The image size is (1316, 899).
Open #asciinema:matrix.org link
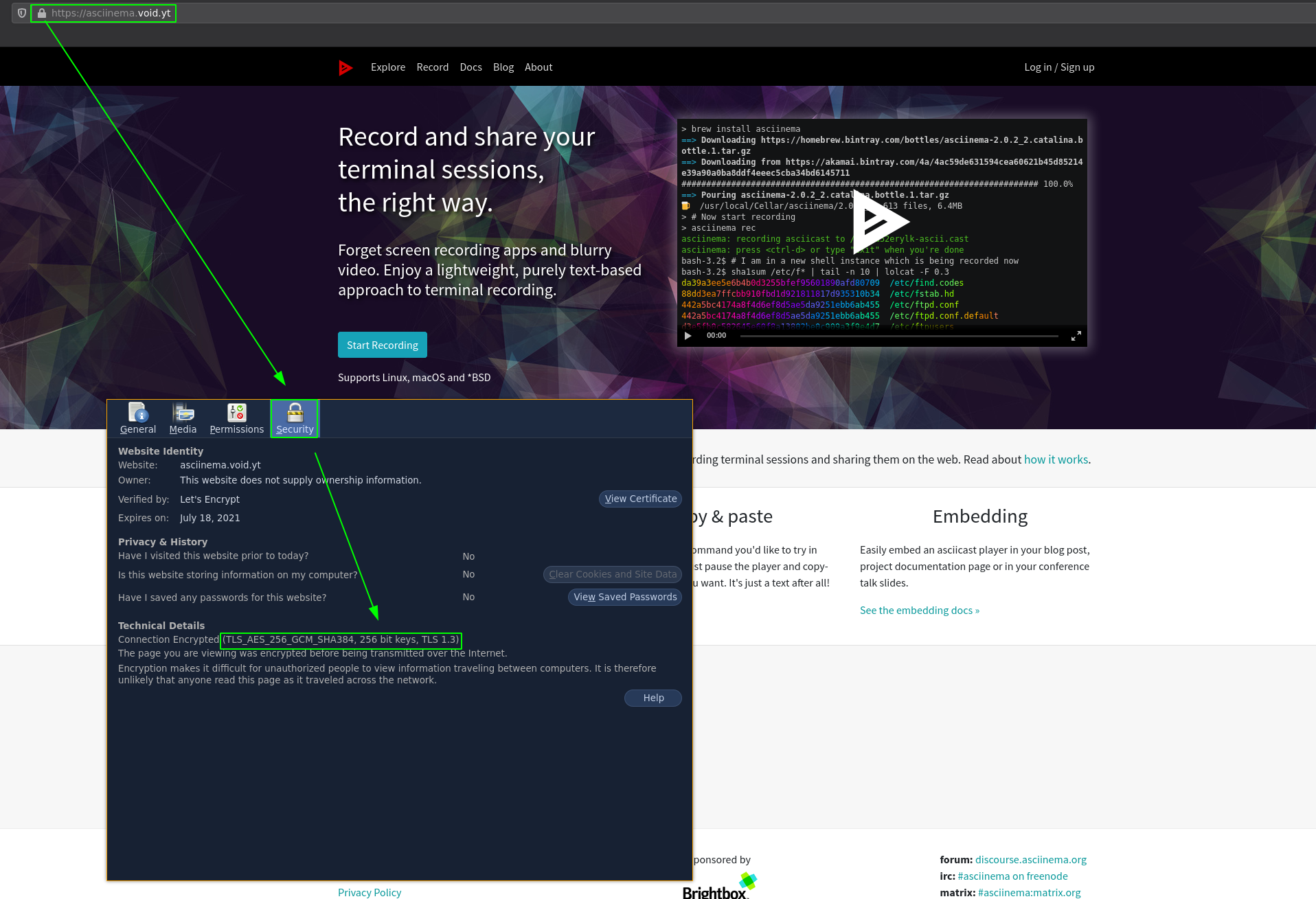(x=1029, y=893)
